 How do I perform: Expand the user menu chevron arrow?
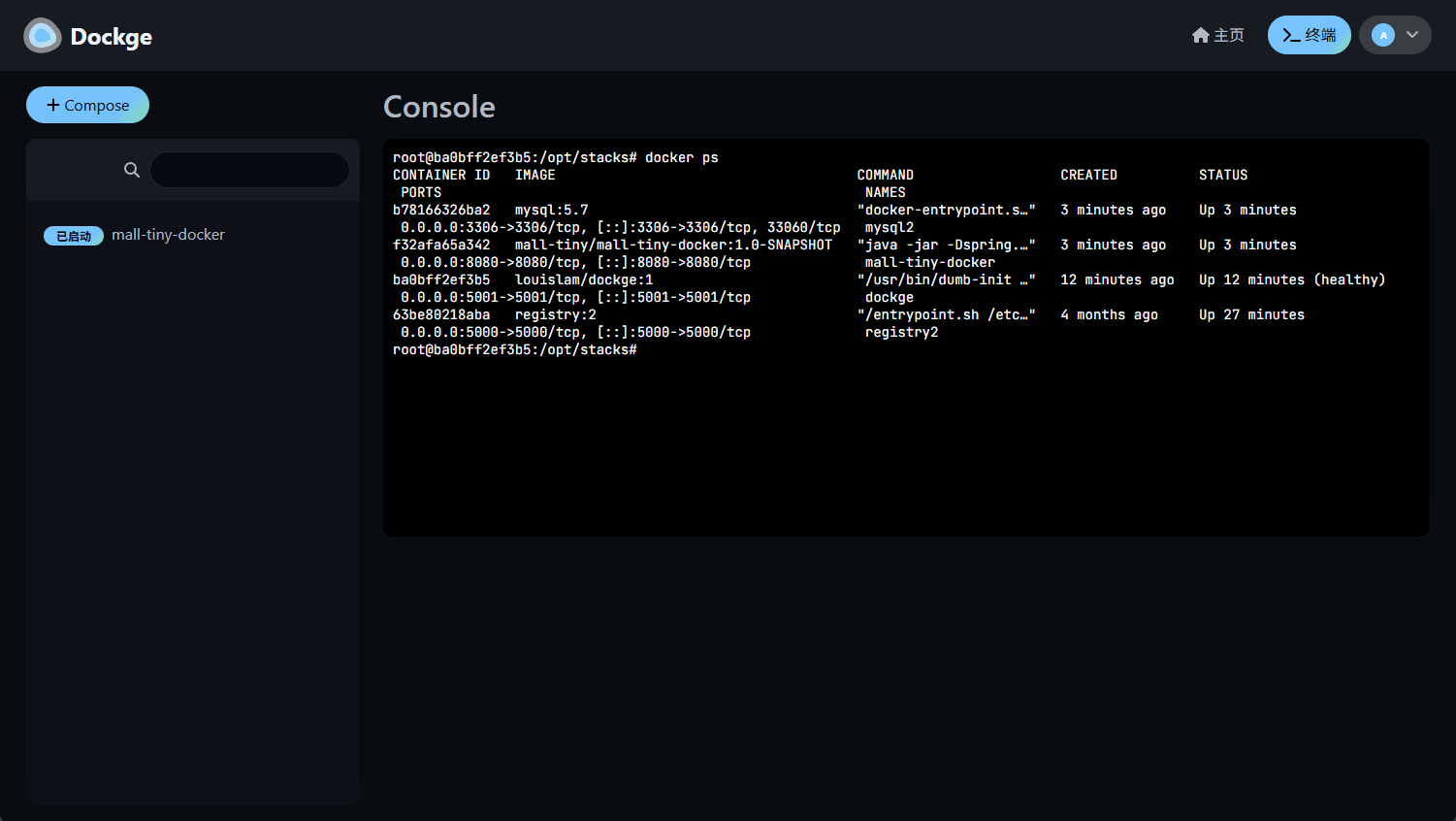click(x=1412, y=35)
